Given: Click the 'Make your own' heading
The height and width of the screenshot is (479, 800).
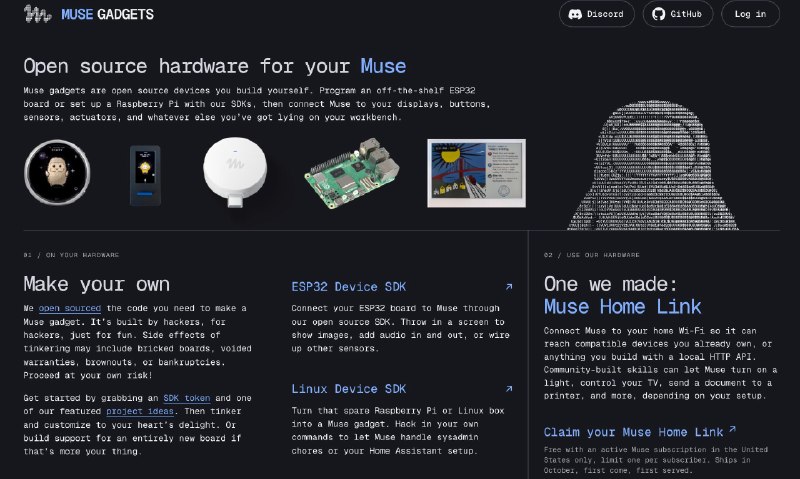Looking at the screenshot, I should tap(96, 284).
